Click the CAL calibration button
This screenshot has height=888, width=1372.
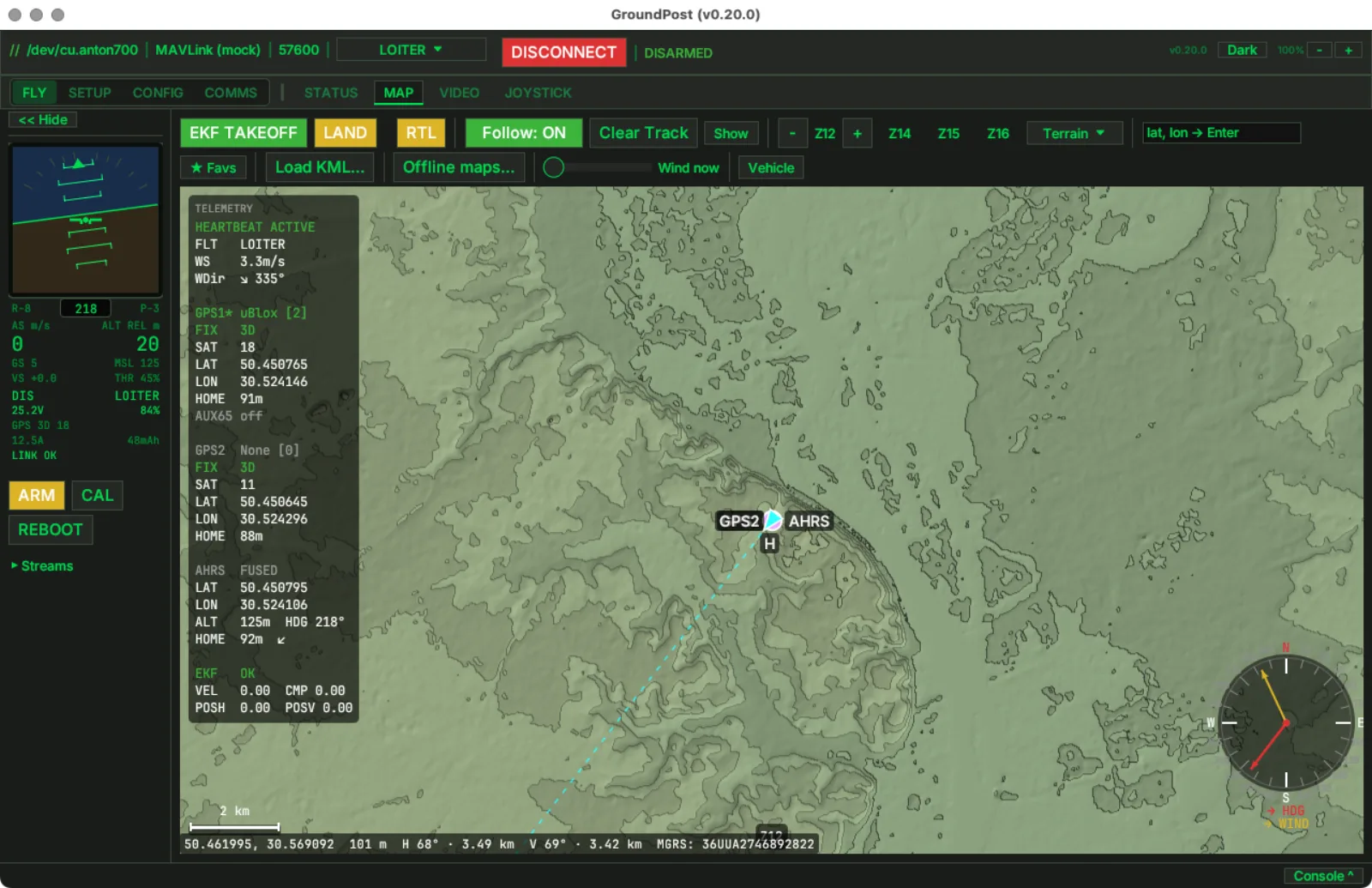coord(98,495)
